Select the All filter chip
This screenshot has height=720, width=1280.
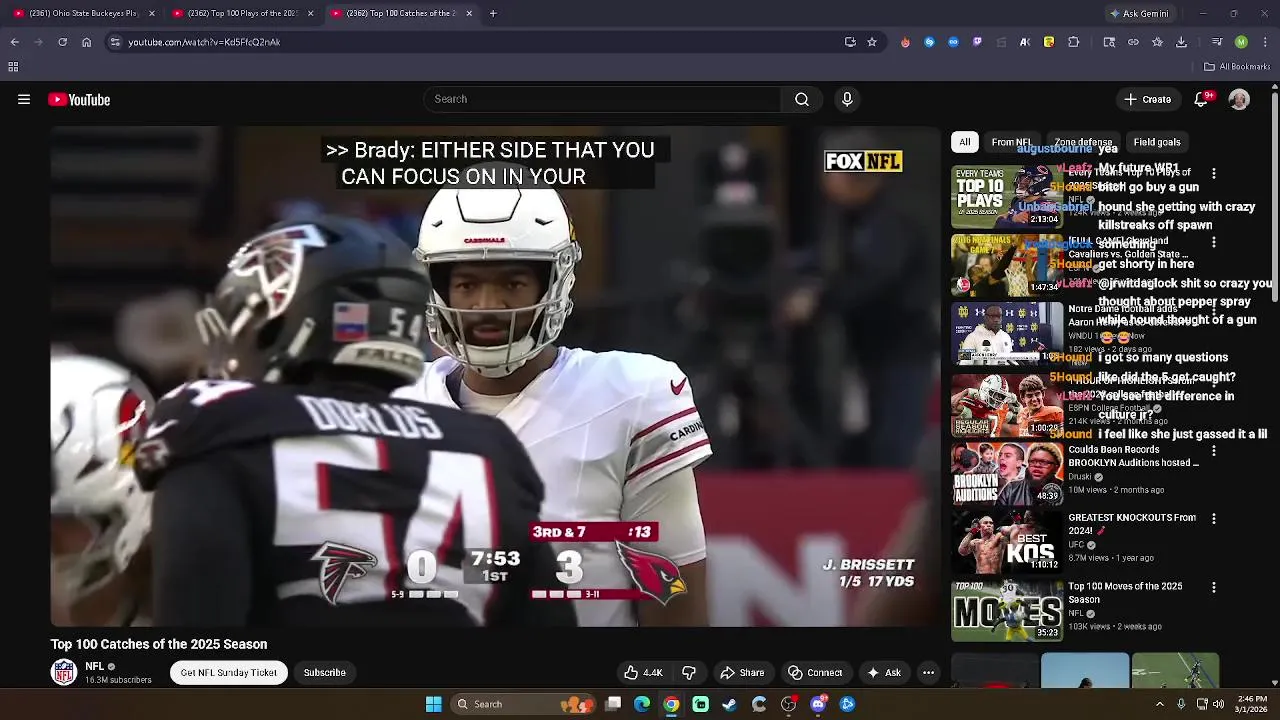(965, 142)
